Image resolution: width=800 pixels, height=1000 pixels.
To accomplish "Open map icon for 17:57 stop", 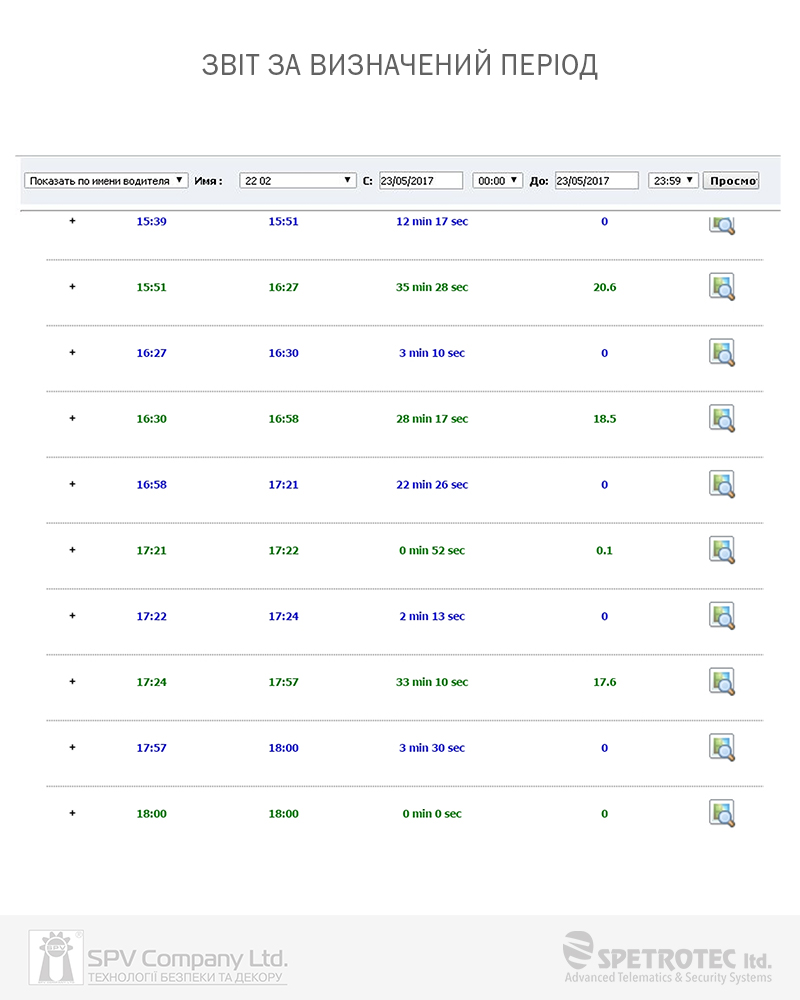I will pyautogui.click(x=722, y=748).
